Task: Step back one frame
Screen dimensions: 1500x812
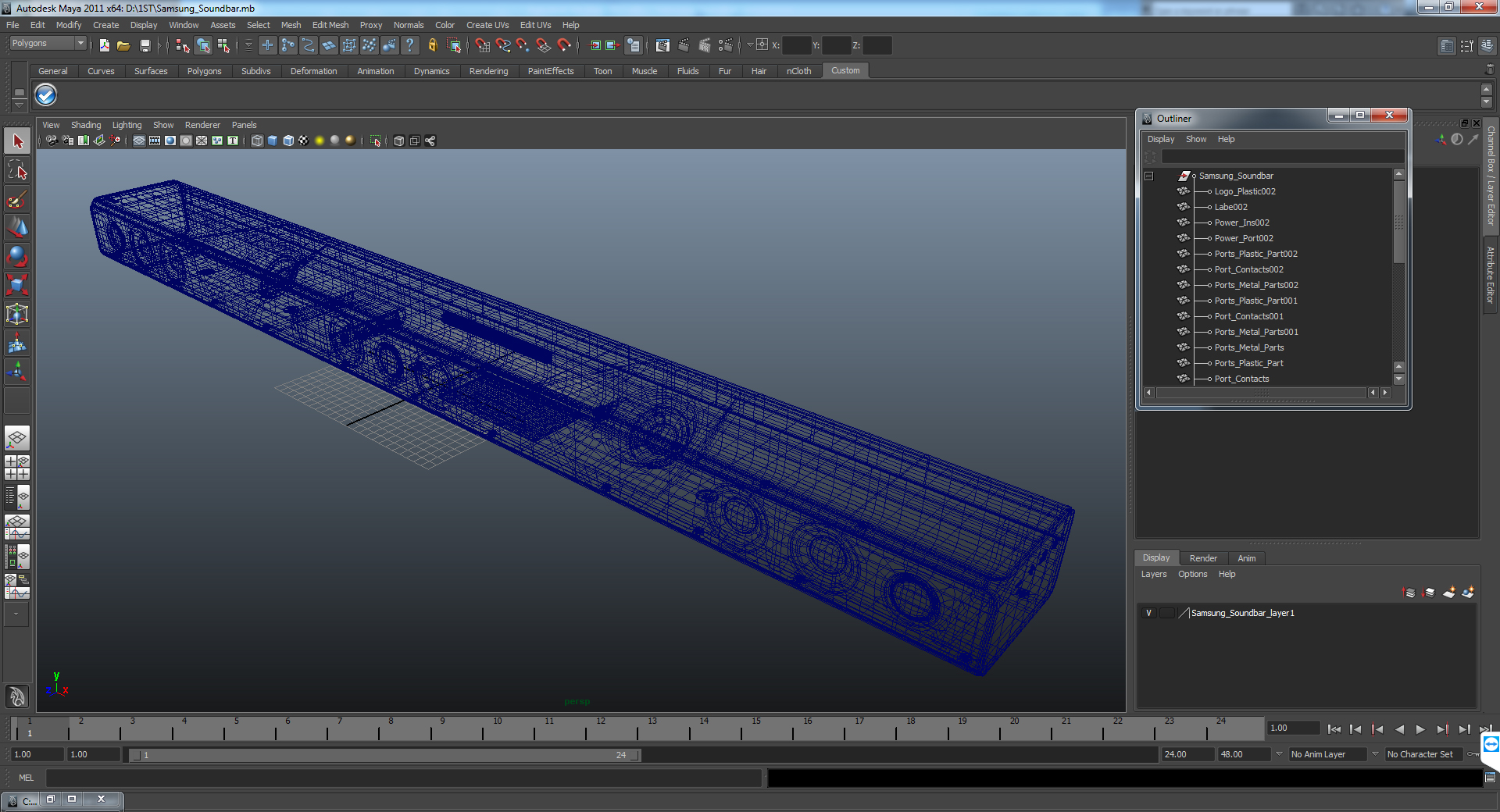Action: click(x=1355, y=729)
